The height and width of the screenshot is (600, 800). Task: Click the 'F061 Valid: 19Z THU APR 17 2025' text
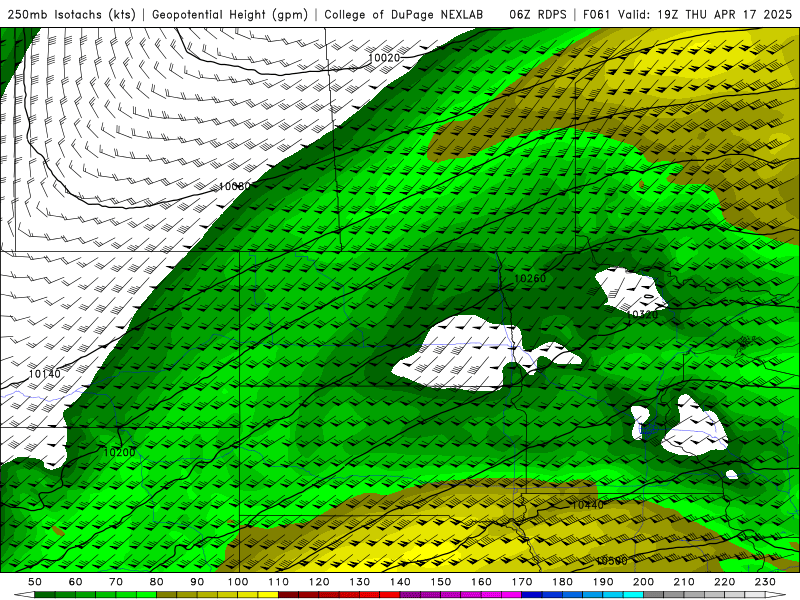[687, 14]
